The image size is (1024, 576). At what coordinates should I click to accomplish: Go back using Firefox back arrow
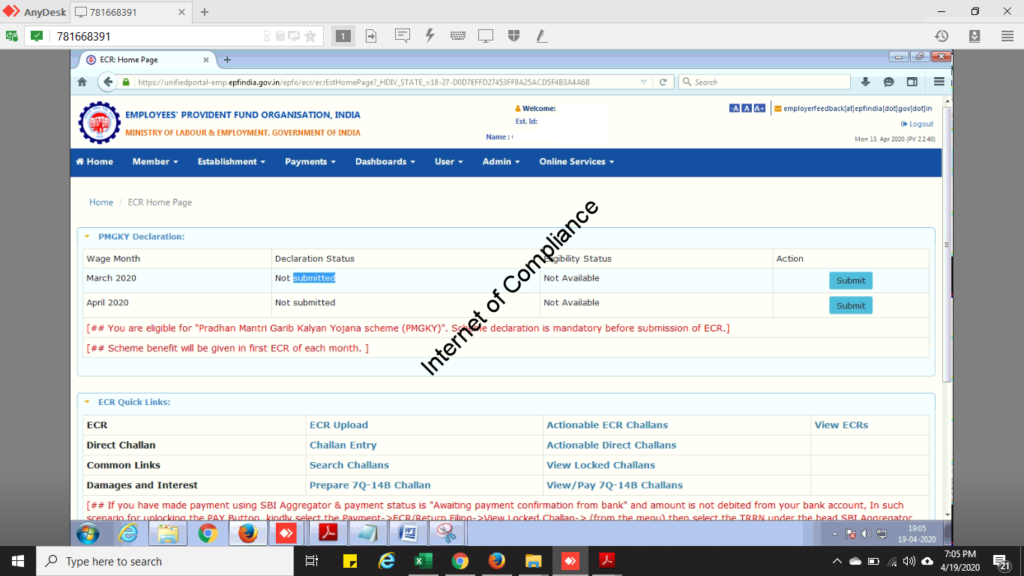pos(107,82)
